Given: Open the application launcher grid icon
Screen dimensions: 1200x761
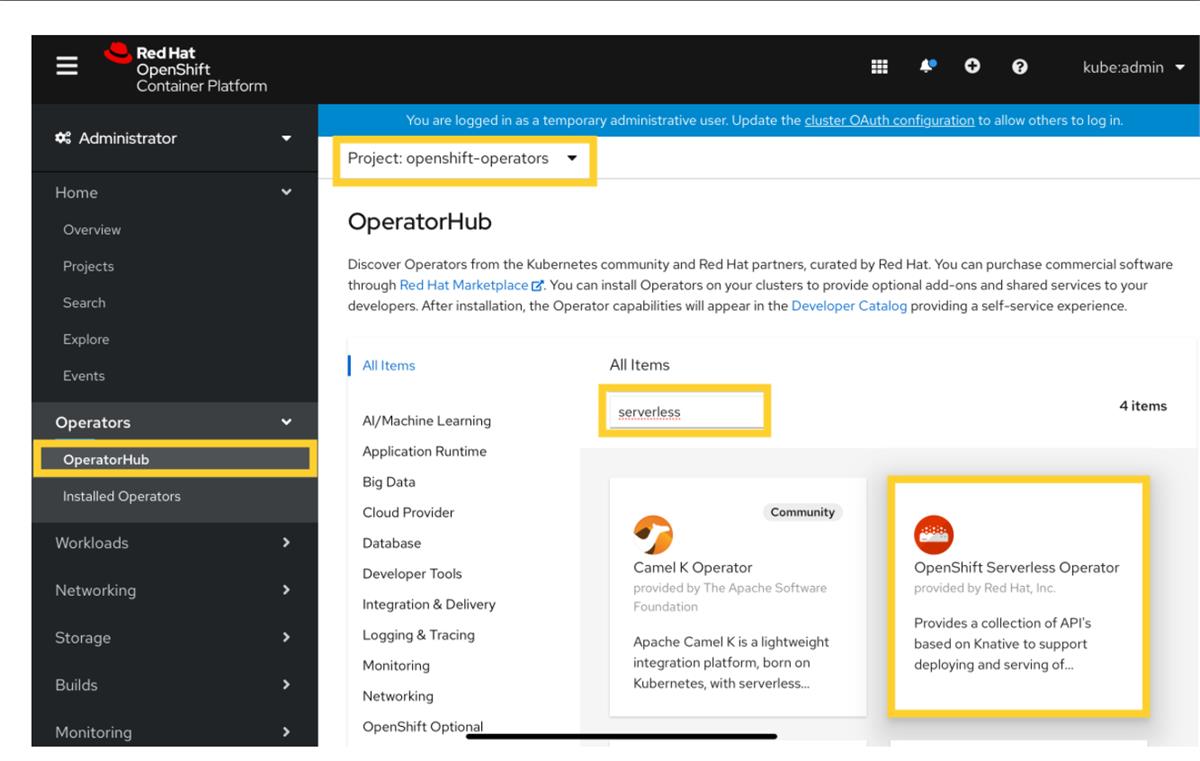Looking at the screenshot, I should coord(878,66).
